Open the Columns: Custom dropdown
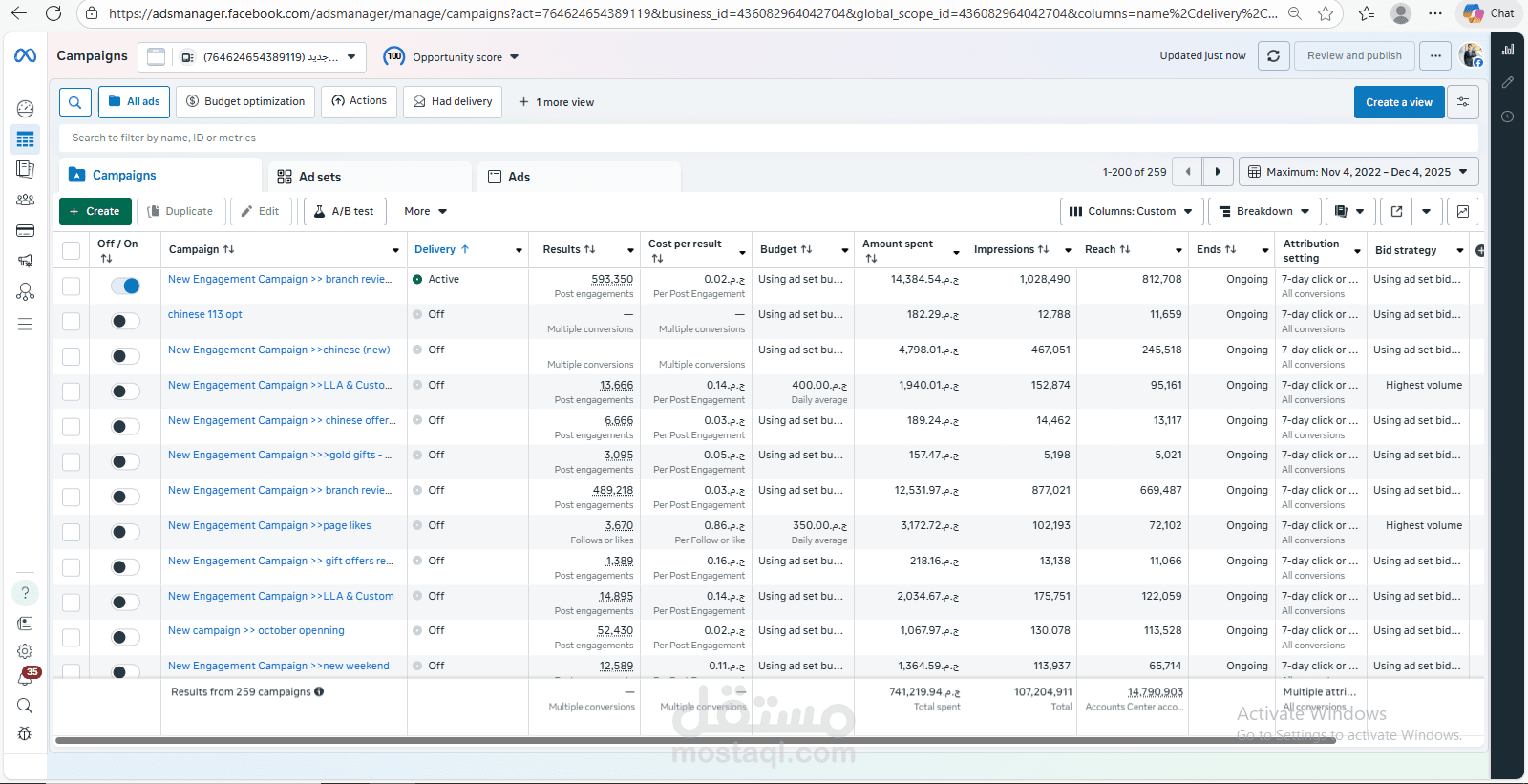1528x784 pixels. (1131, 211)
